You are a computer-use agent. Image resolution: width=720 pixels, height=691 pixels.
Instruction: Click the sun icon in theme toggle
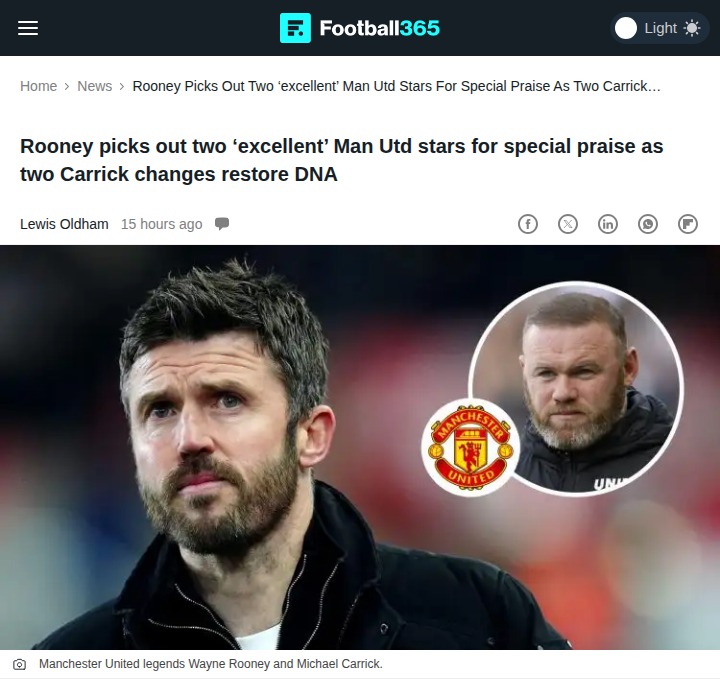[x=692, y=28]
